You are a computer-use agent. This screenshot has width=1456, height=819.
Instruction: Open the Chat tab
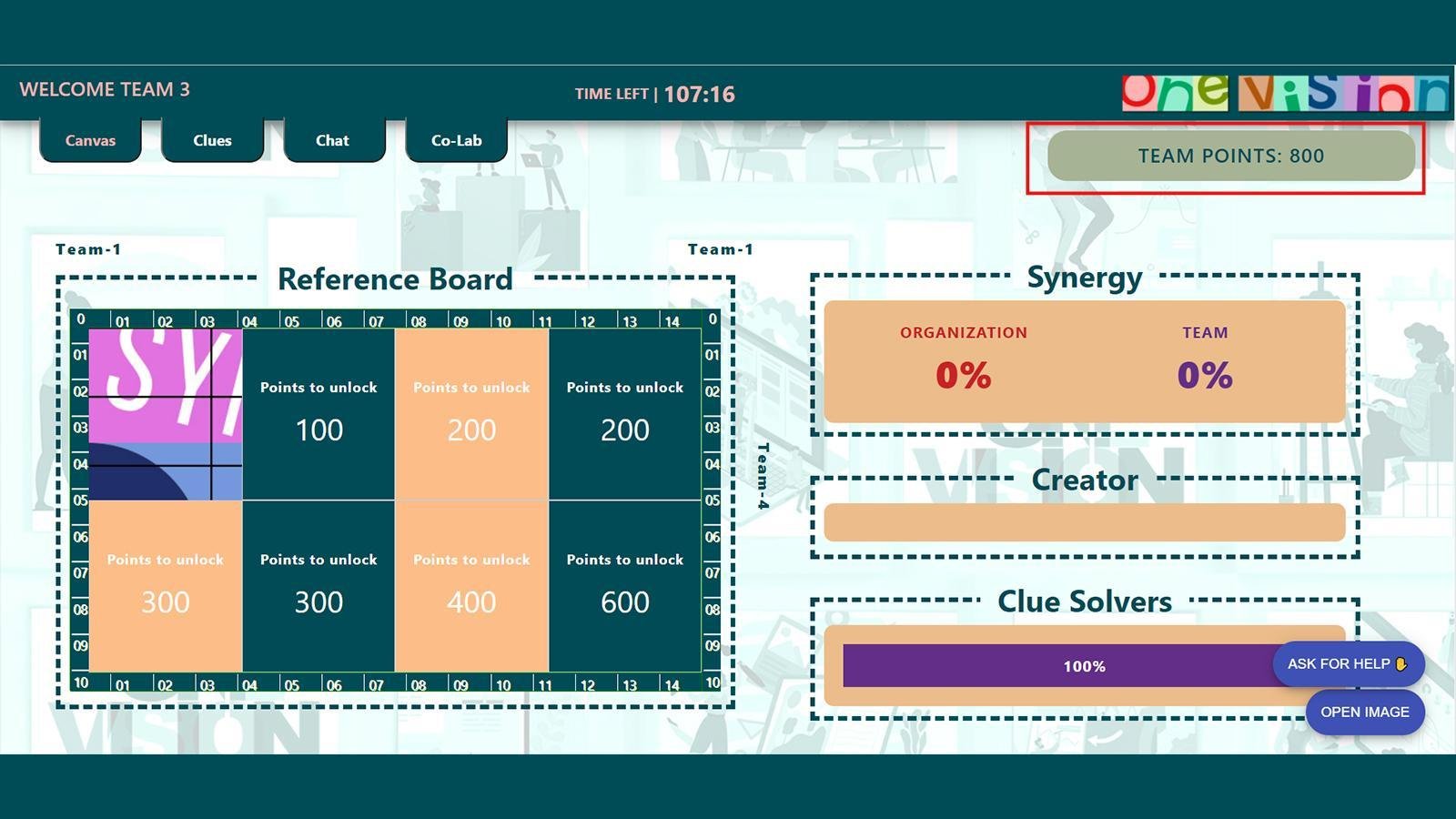coord(332,140)
